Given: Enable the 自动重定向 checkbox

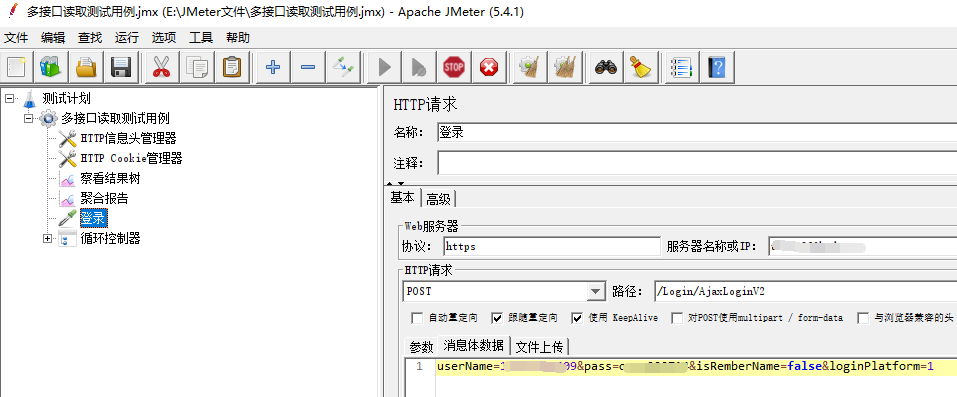Looking at the screenshot, I should pos(417,318).
